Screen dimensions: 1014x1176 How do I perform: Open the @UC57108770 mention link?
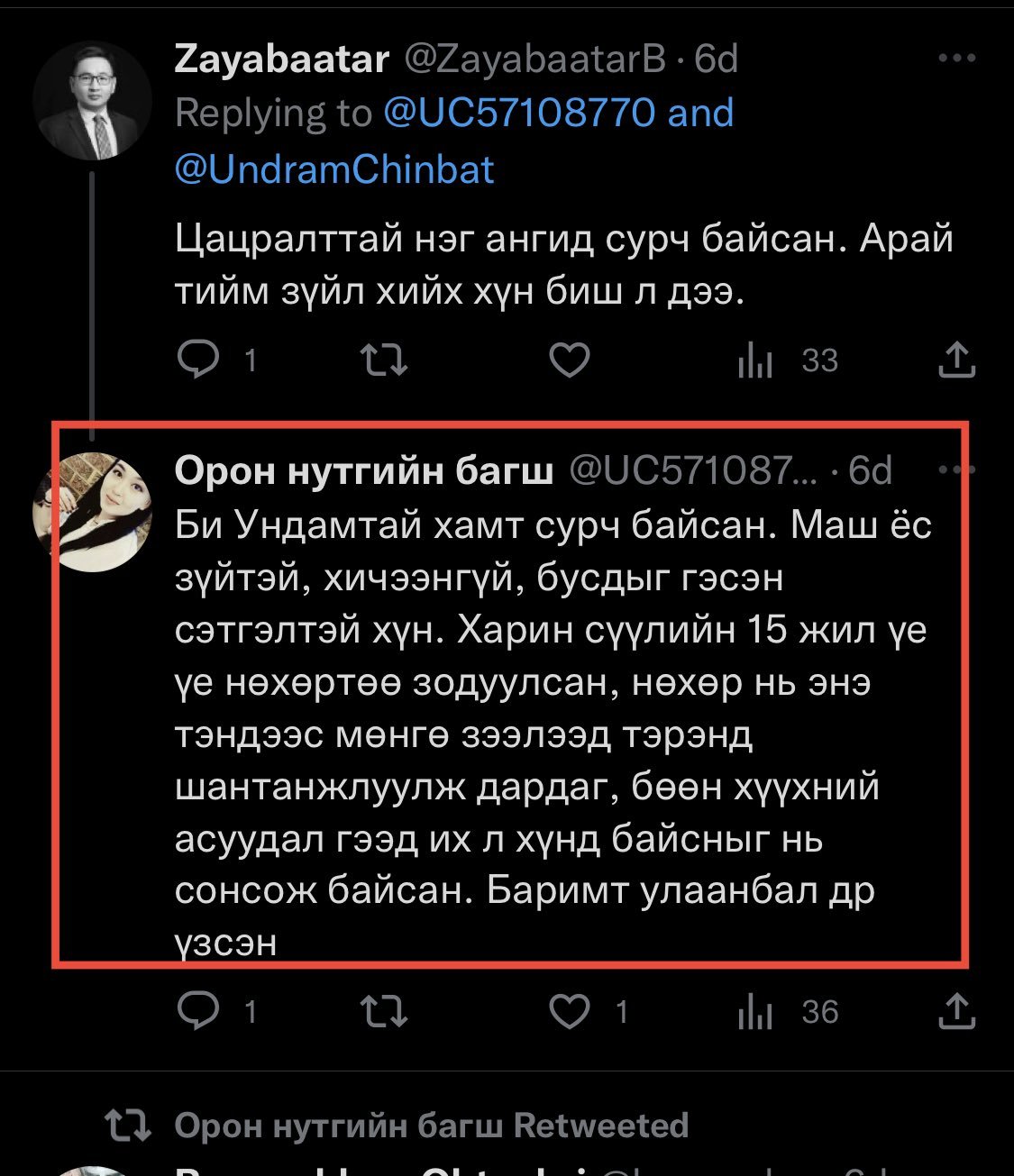tap(518, 114)
